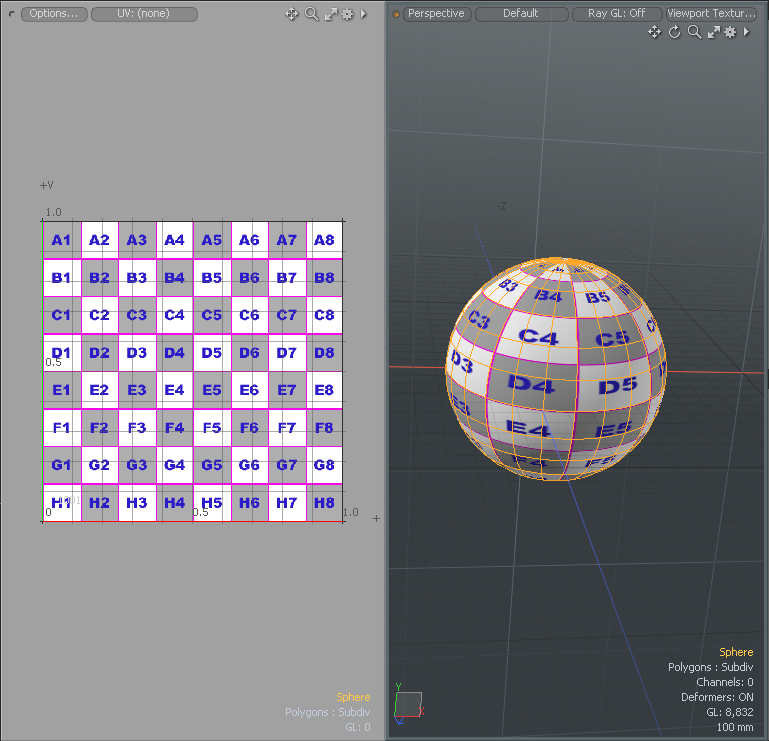Viewport: 769px width, 741px height.
Task: Open 3D viewport settings gear
Action: [x=730, y=32]
